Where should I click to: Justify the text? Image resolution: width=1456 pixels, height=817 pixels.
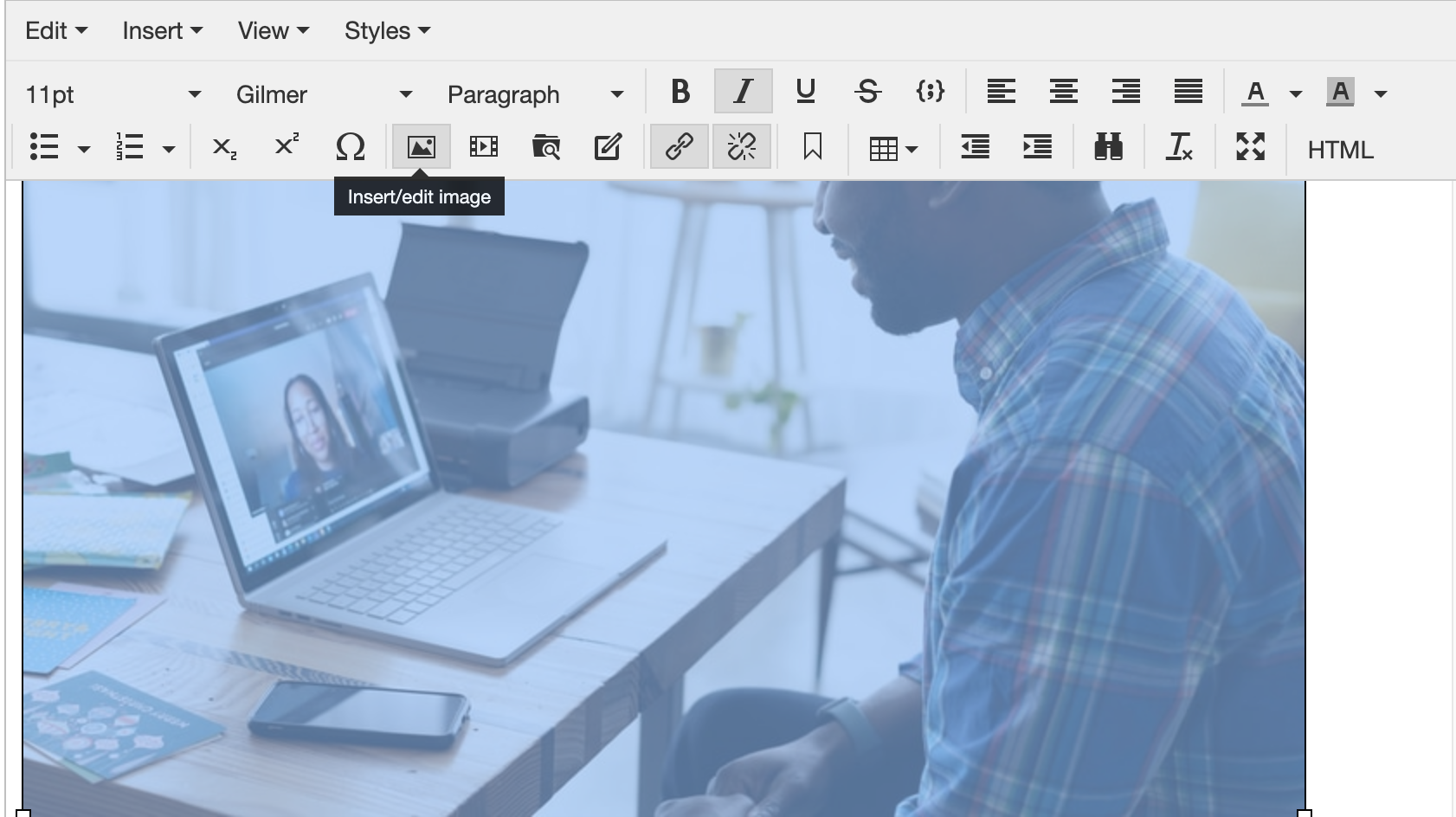[x=1188, y=92]
